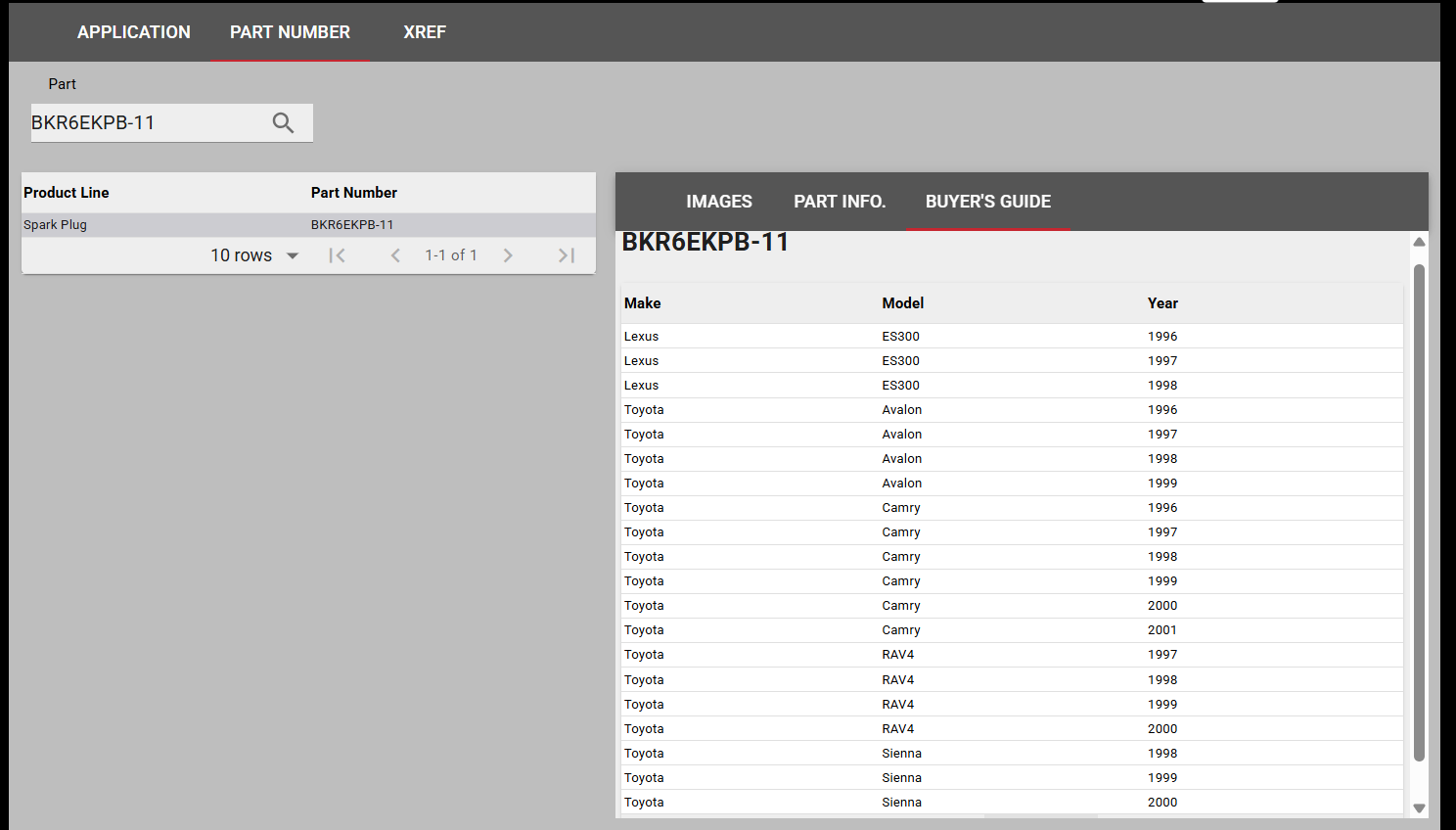1456x830 pixels.
Task: Jump to last page of part results
Action: tap(567, 255)
